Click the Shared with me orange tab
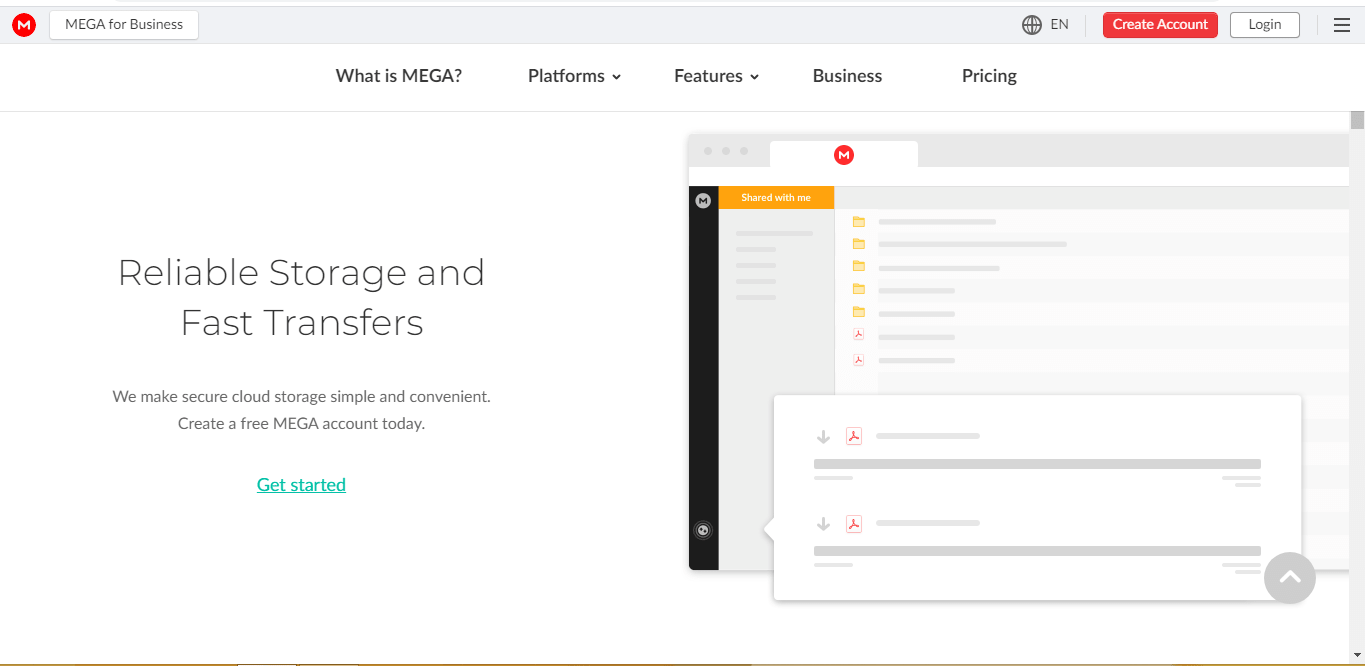The width and height of the screenshot is (1365, 666). (776, 198)
